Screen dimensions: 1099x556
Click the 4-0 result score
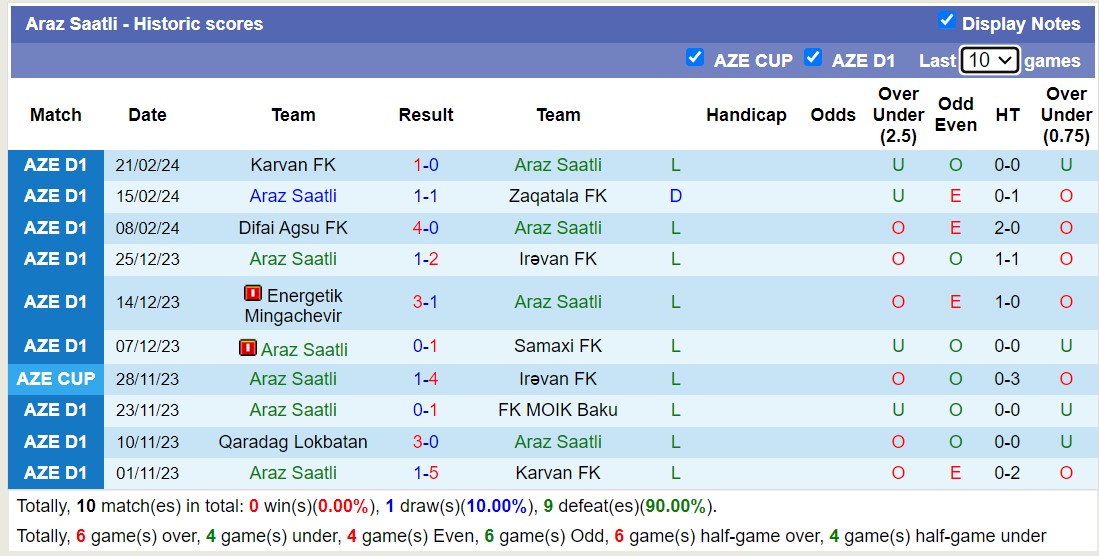[426, 228]
